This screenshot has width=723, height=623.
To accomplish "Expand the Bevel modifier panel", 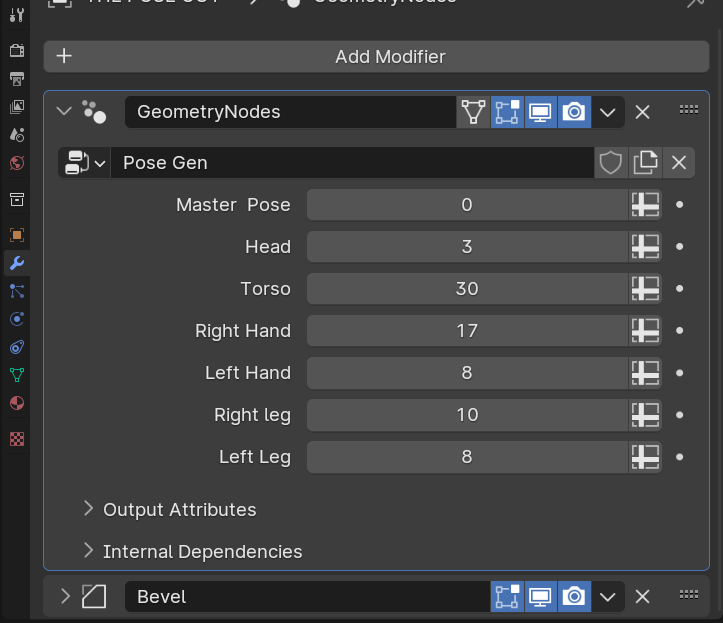I will tap(65, 596).
